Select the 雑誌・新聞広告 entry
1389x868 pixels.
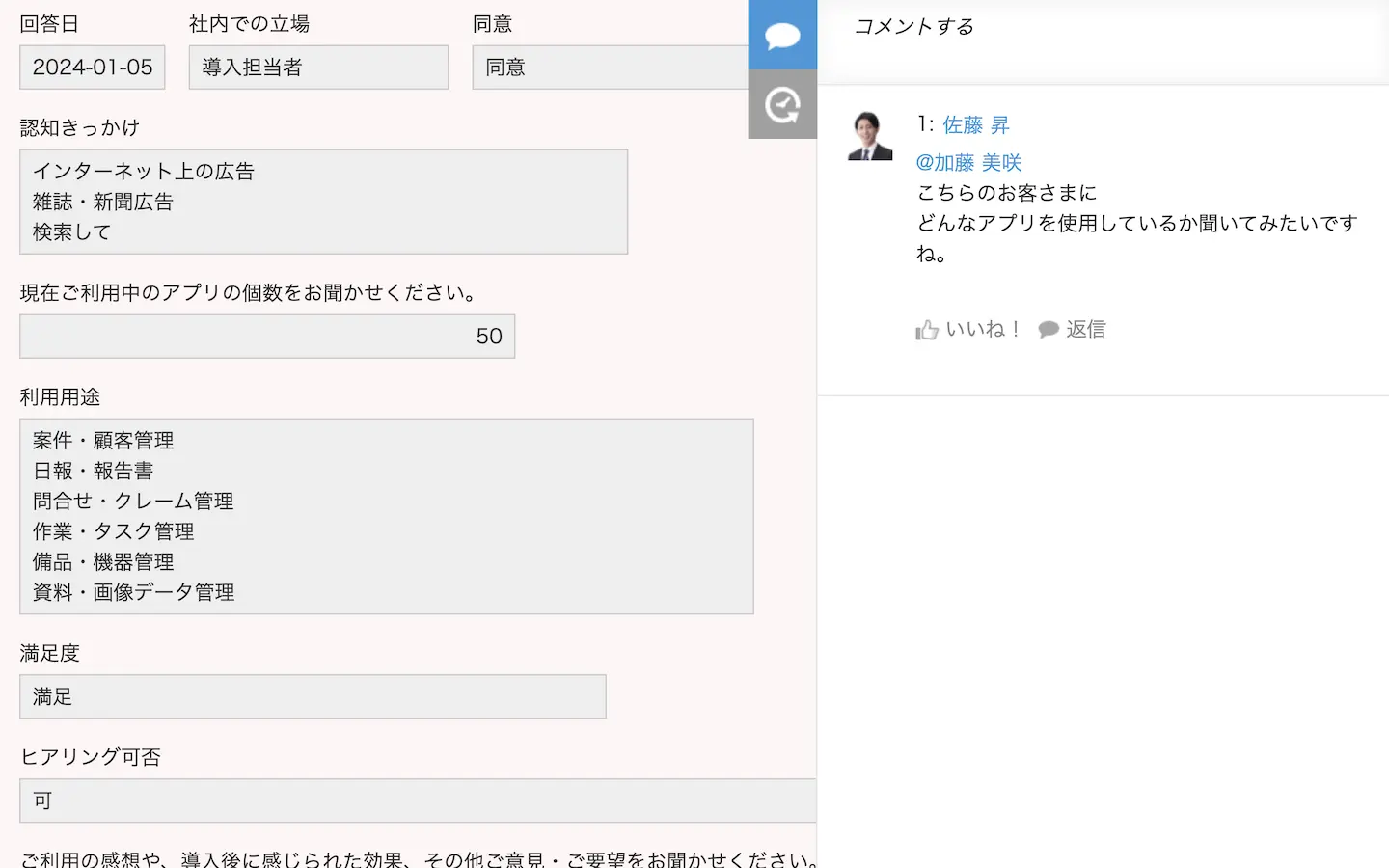click(103, 203)
